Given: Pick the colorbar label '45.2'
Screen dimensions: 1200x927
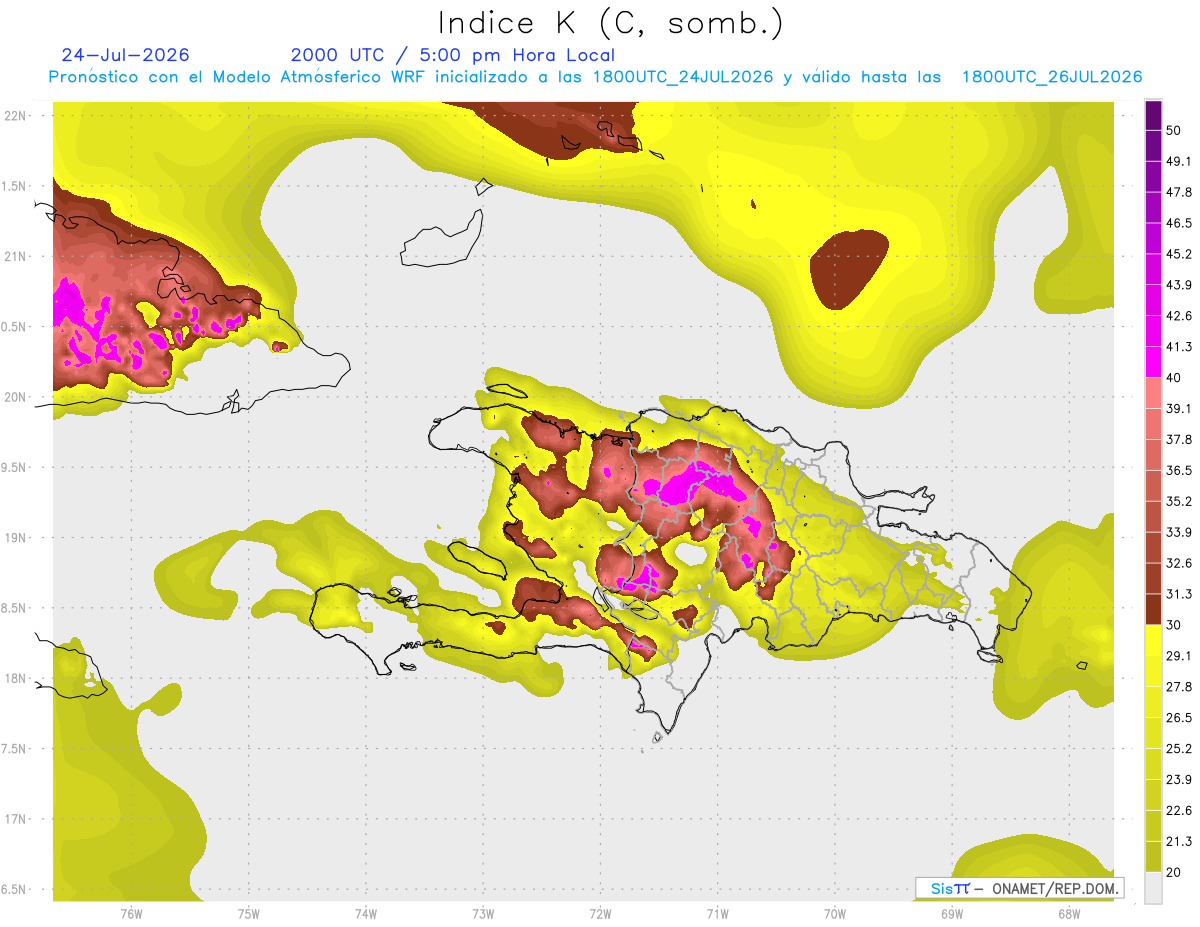Looking at the screenshot, I should tap(1178, 254).
